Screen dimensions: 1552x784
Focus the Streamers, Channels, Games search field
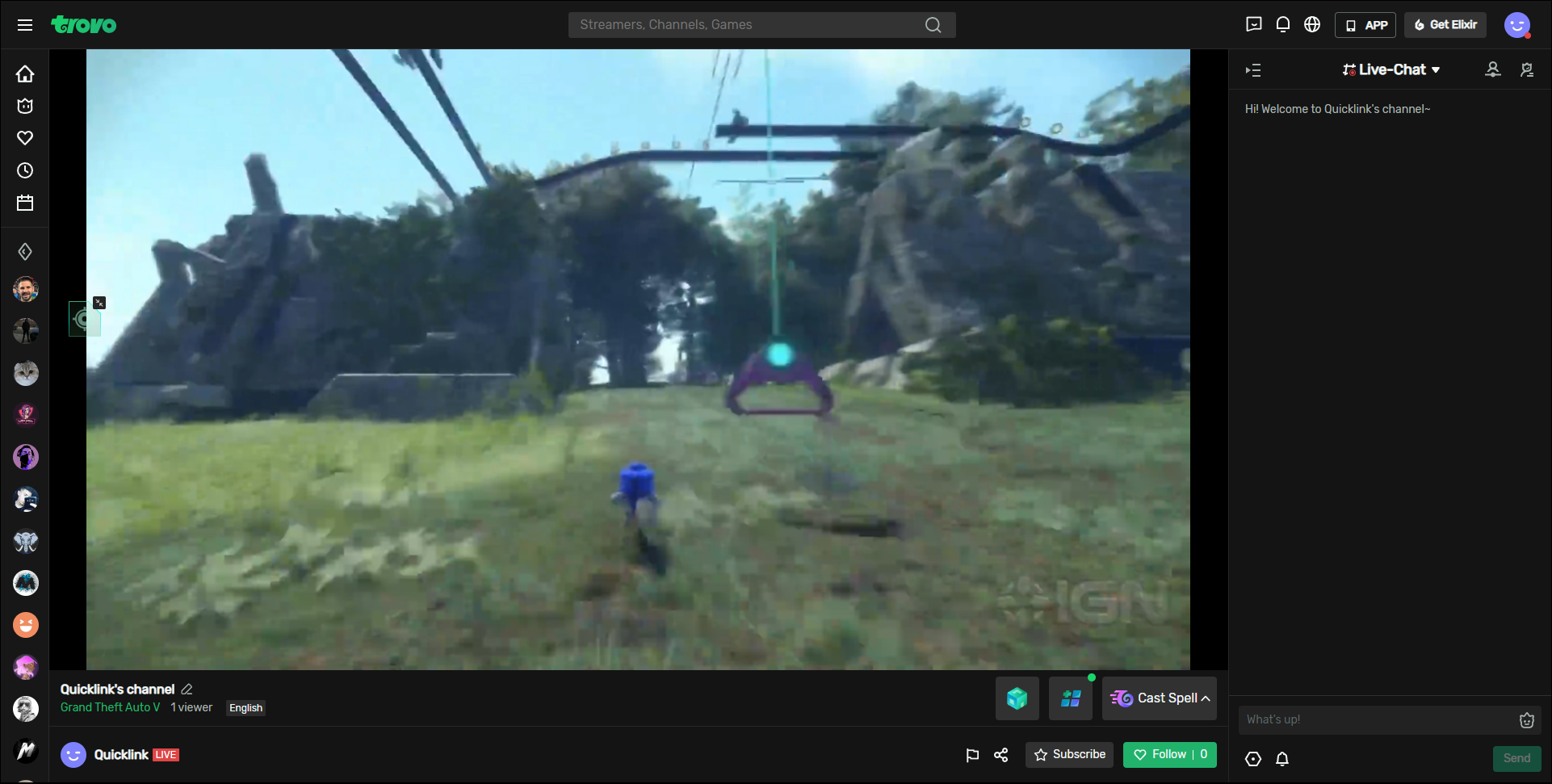coord(761,25)
